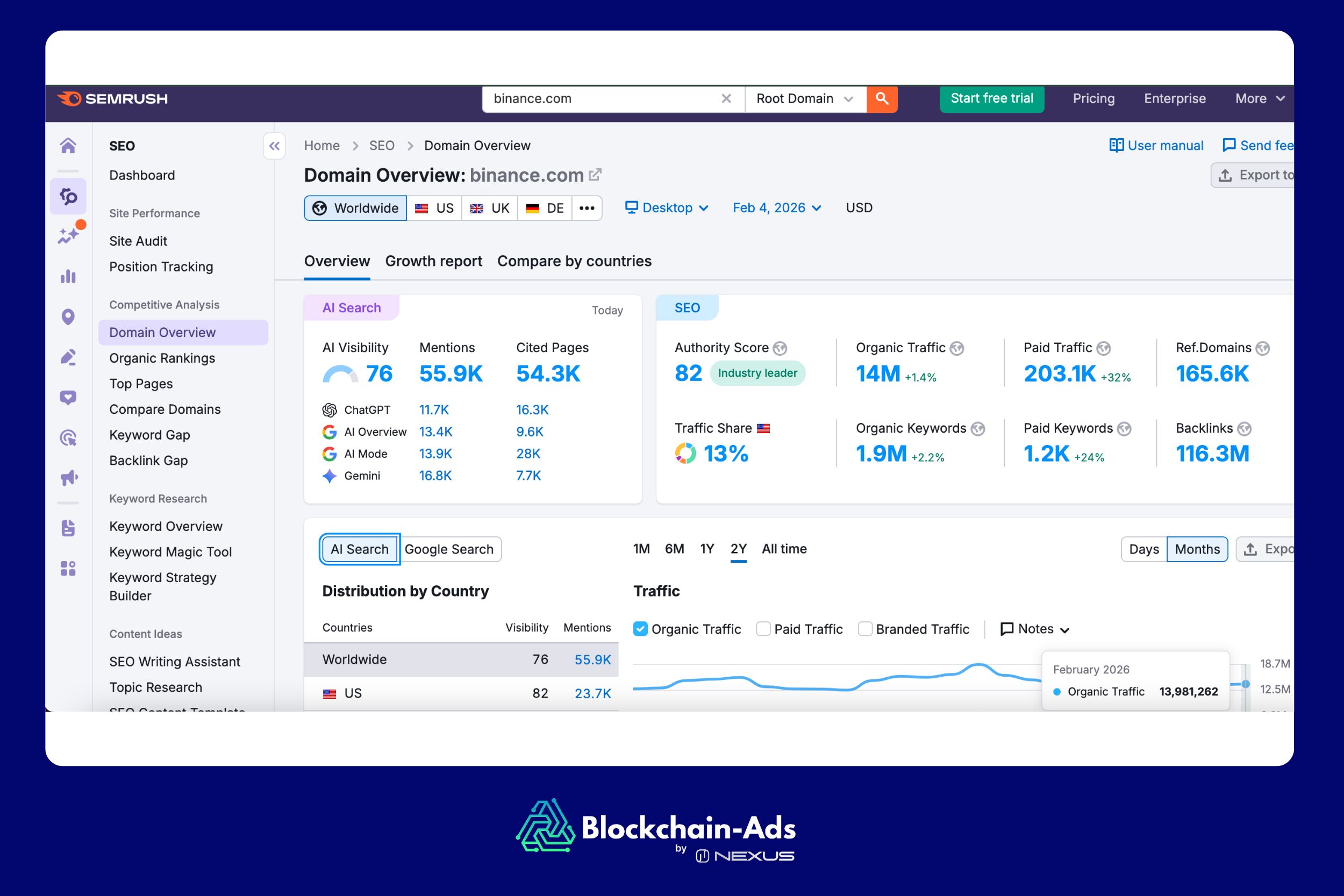This screenshot has width=1344, height=896.
Task: Clear the binance.com search field
Action: click(726, 99)
